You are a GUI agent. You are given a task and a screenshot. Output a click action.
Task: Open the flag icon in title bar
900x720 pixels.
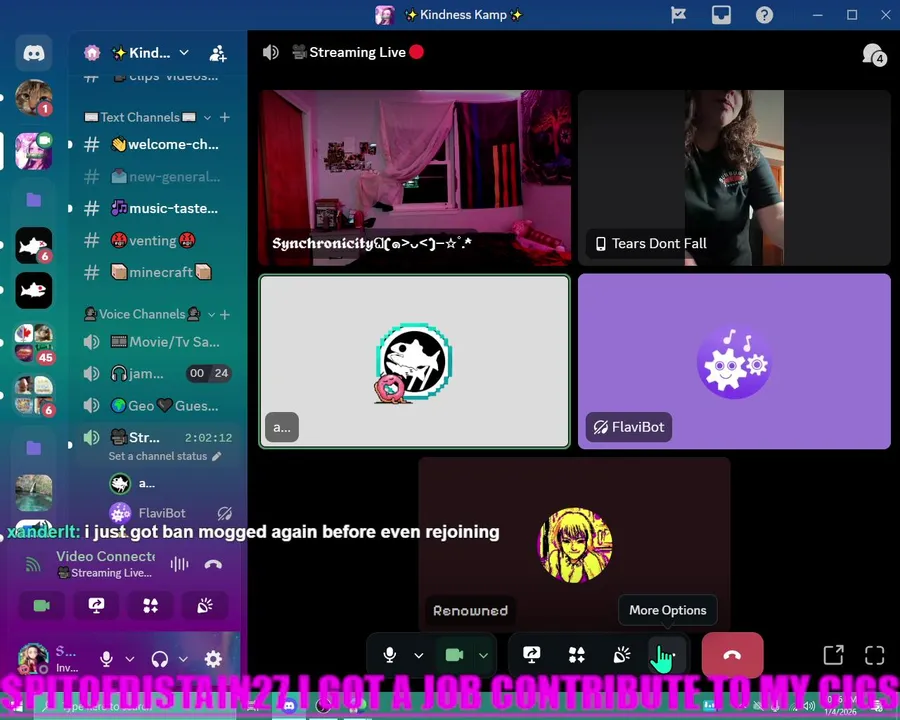point(678,15)
